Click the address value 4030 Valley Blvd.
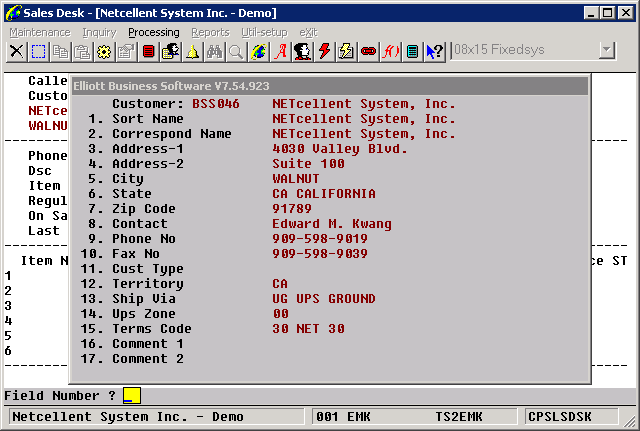Screen dimensions: 640x431 pos(340,149)
